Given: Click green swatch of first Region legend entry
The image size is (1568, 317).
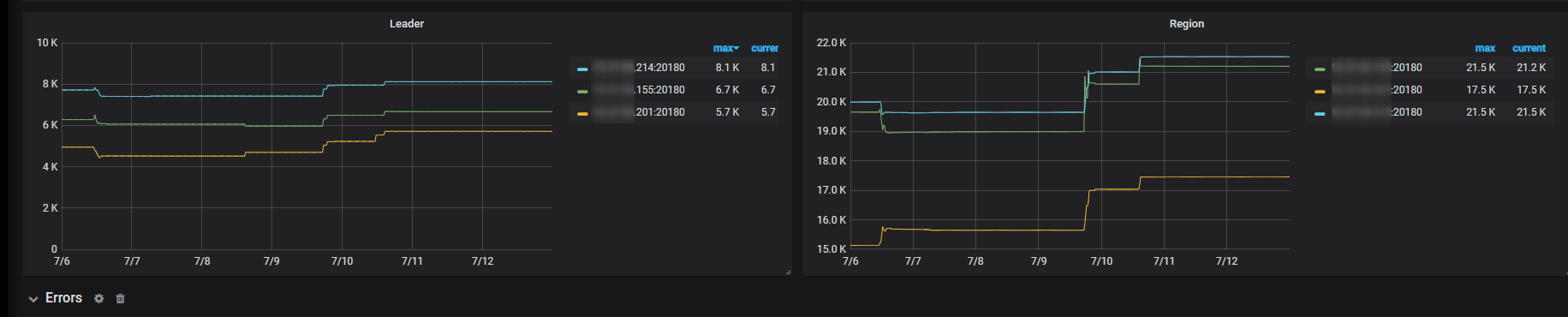Looking at the screenshot, I should [x=1320, y=69].
